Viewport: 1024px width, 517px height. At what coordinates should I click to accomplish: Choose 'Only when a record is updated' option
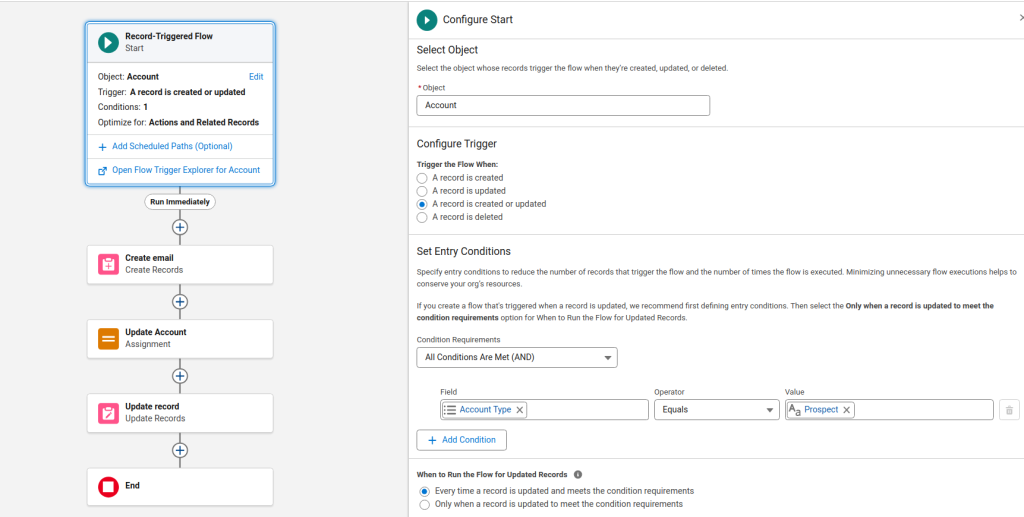[424, 504]
